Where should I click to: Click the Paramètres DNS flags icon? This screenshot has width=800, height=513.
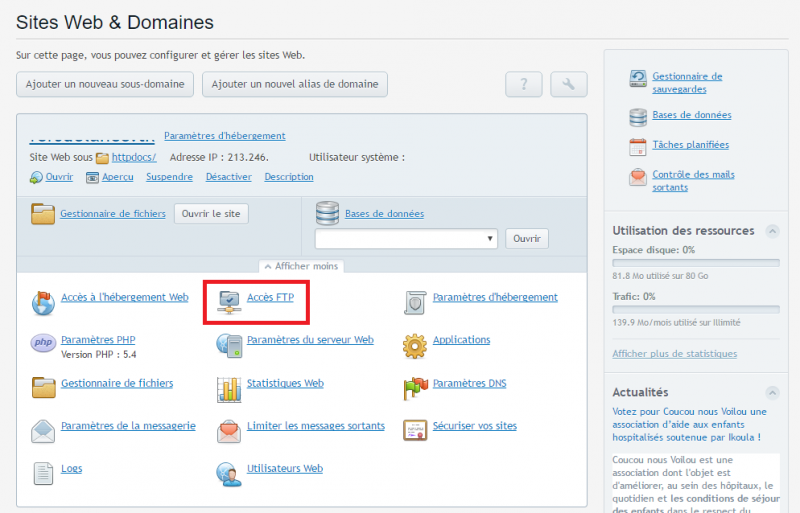point(415,388)
